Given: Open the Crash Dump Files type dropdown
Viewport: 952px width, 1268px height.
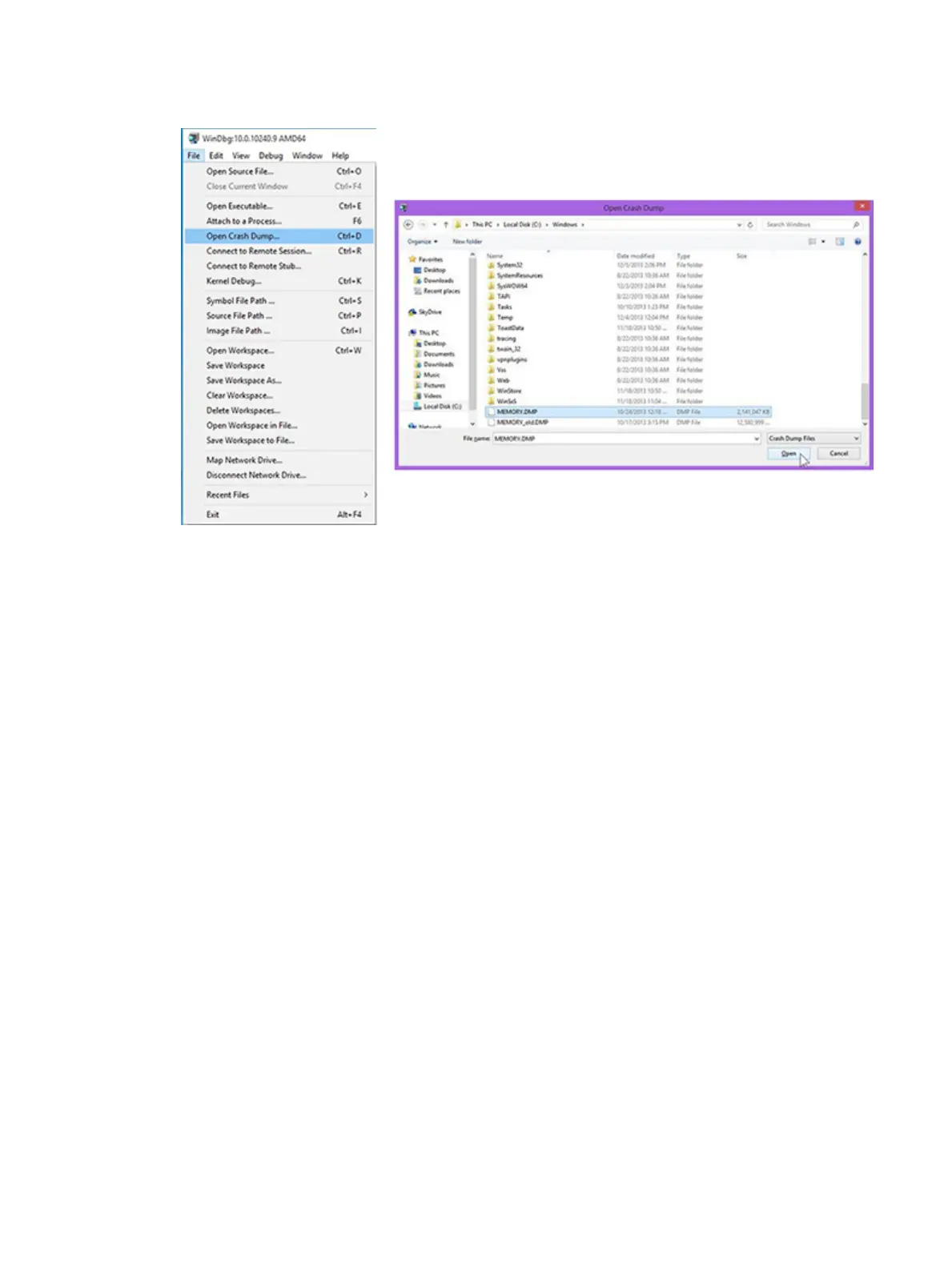Looking at the screenshot, I should coord(813,439).
